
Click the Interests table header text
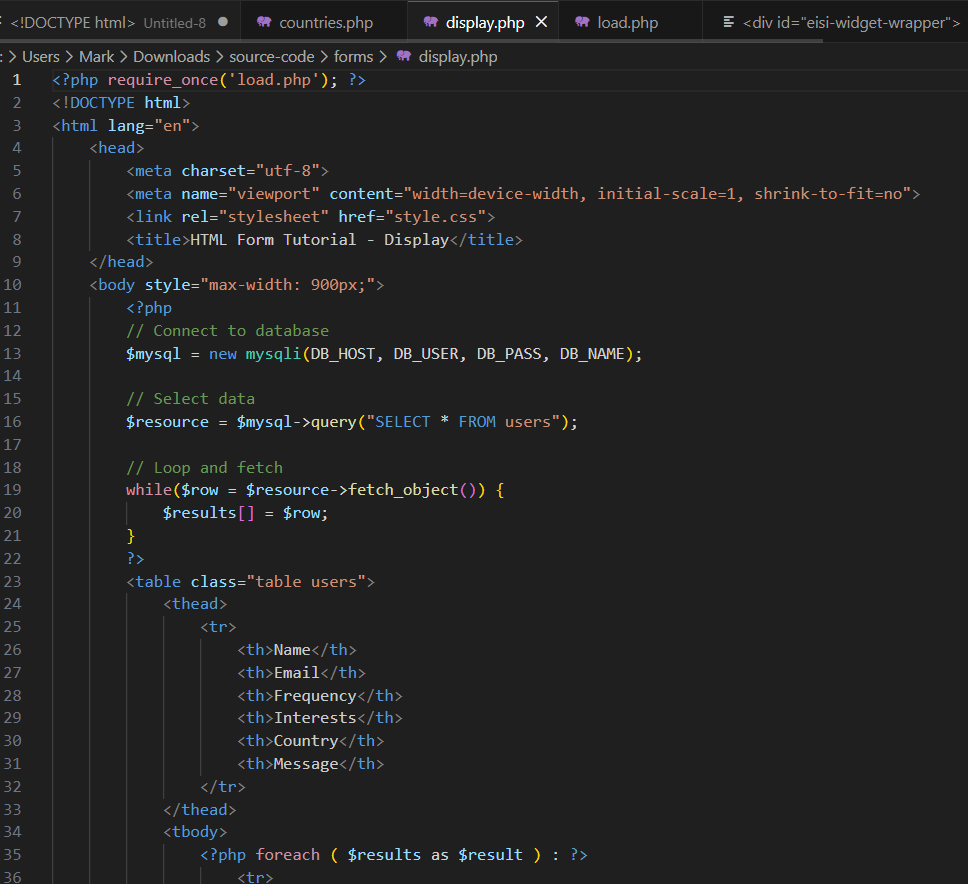tap(315, 718)
